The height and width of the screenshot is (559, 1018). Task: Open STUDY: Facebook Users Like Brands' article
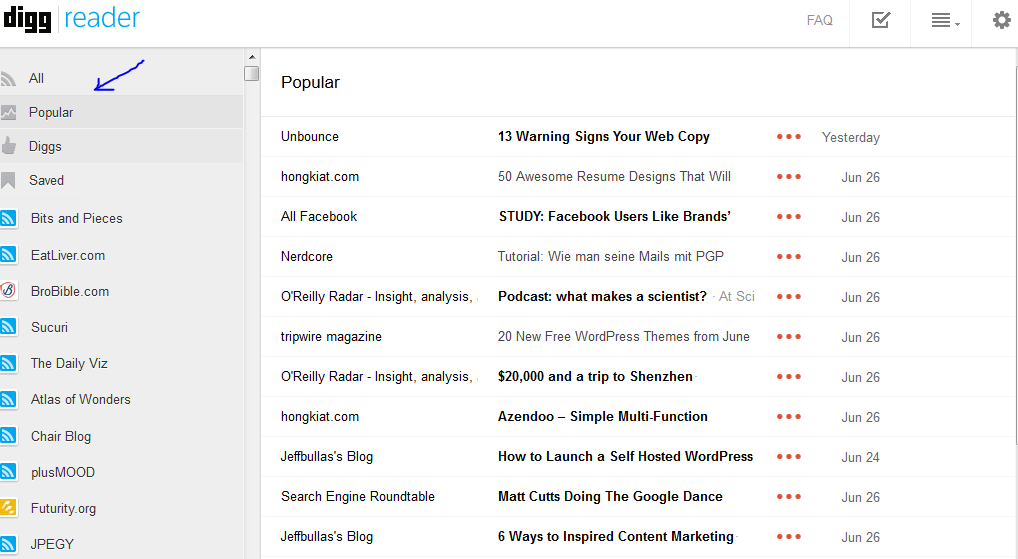(614, 216)
